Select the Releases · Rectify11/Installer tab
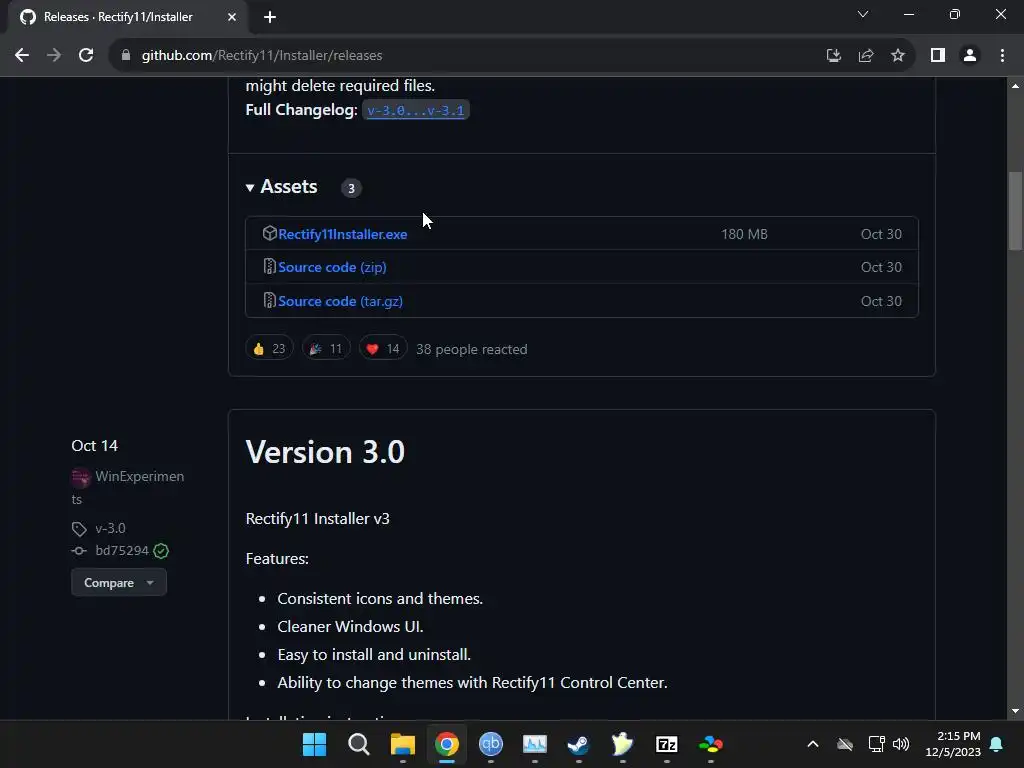Viewport: 1024px width, 768px height. (128, 17)
